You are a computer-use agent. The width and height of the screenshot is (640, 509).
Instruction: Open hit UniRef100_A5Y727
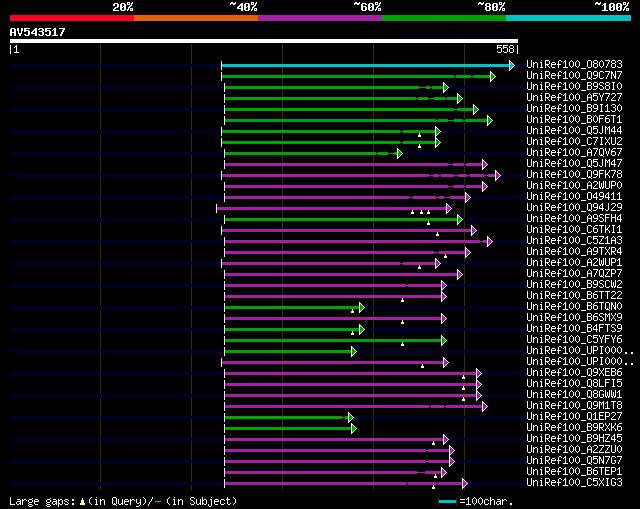coord(574,98)
